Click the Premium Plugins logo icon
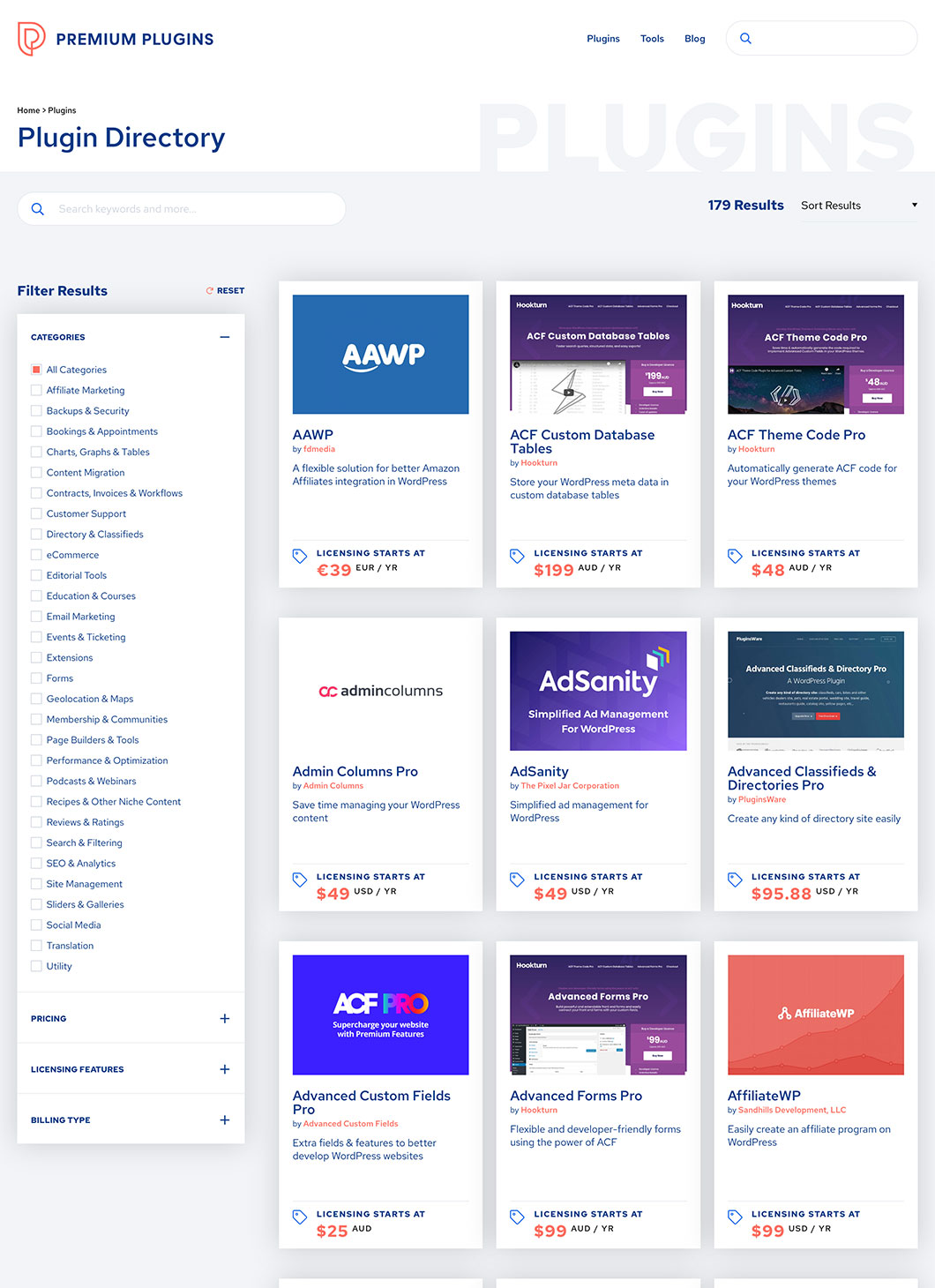935x1288 pixels. (x=32, y=39)
